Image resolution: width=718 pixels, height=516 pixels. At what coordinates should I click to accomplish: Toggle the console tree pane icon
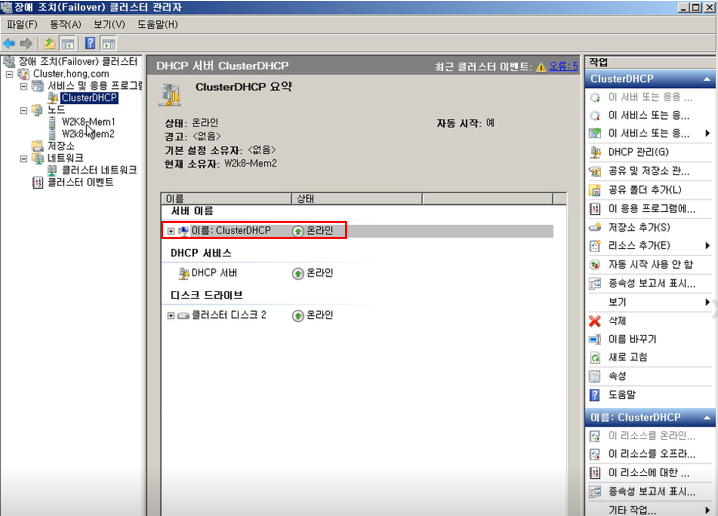click(x=68, y=43)
